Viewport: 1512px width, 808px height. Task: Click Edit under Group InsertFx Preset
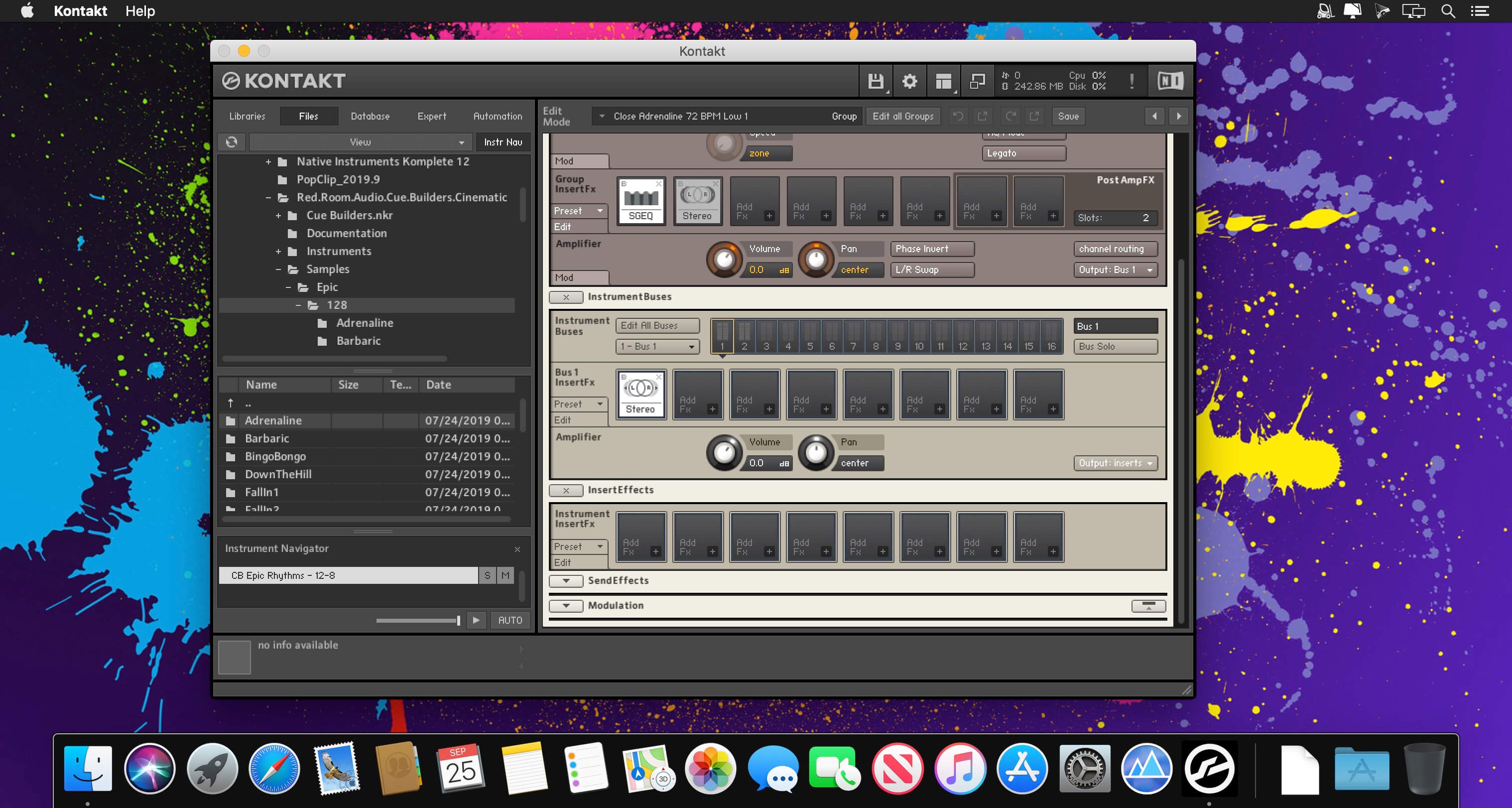point(579,227)
